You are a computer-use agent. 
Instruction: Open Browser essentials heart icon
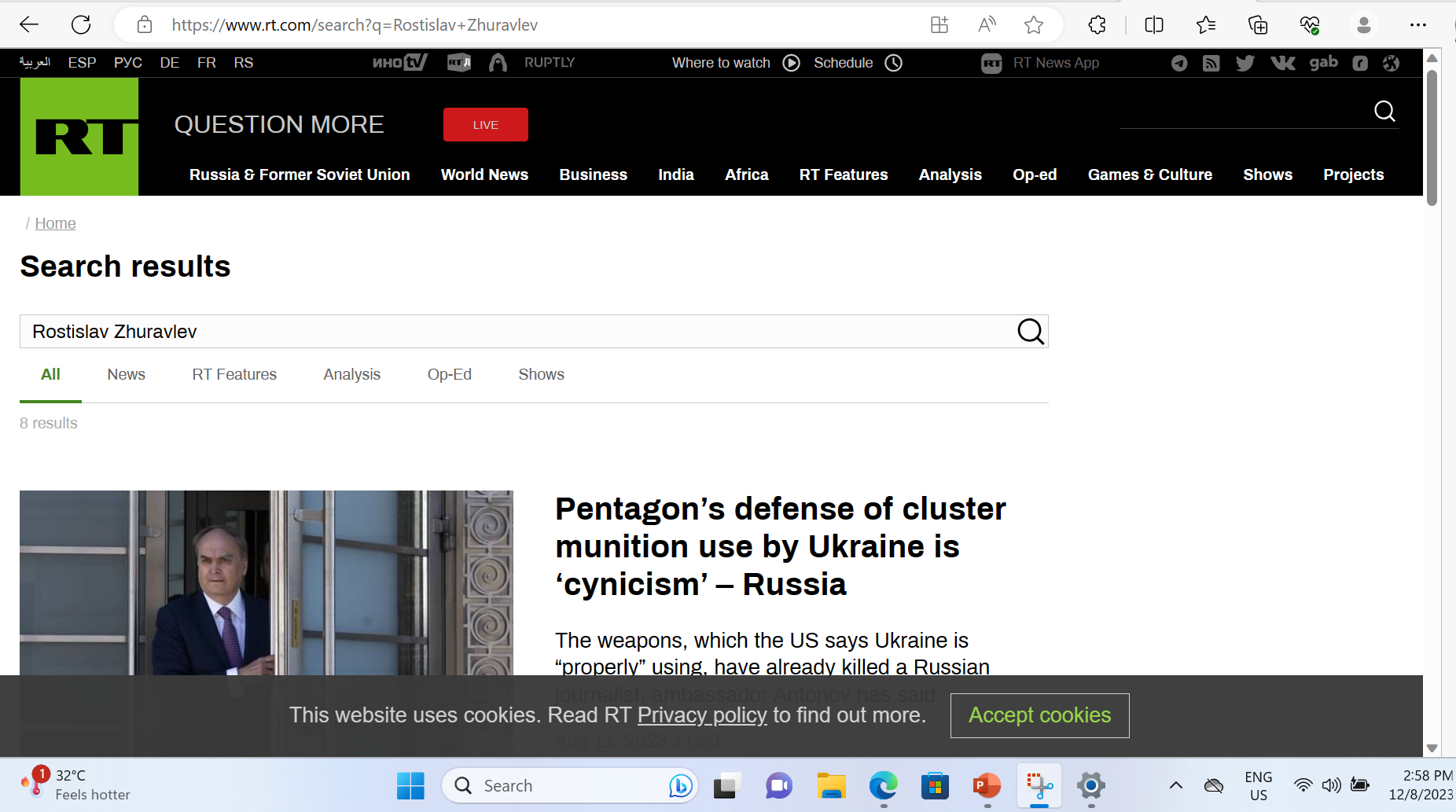(1310, 25)
